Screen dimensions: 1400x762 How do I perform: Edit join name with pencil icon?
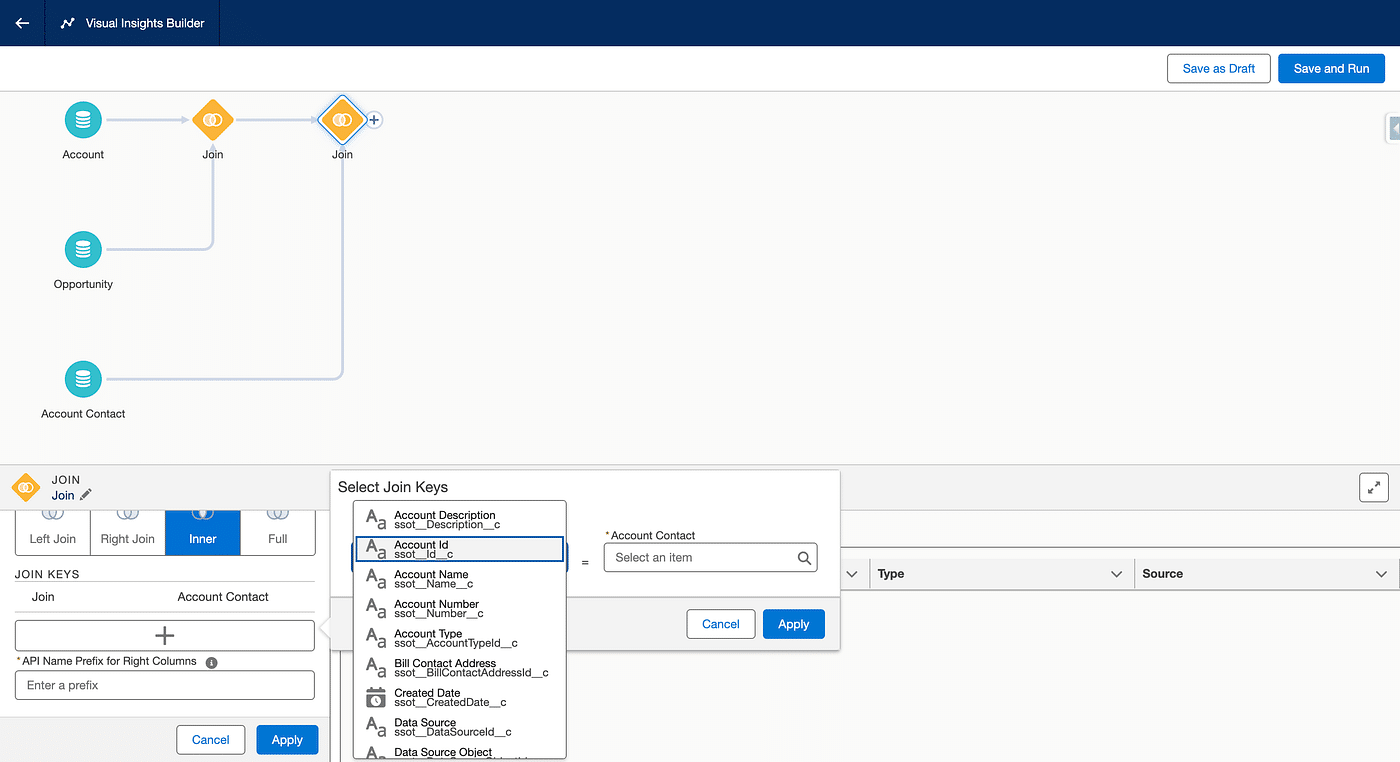click(x=86, y=495)
